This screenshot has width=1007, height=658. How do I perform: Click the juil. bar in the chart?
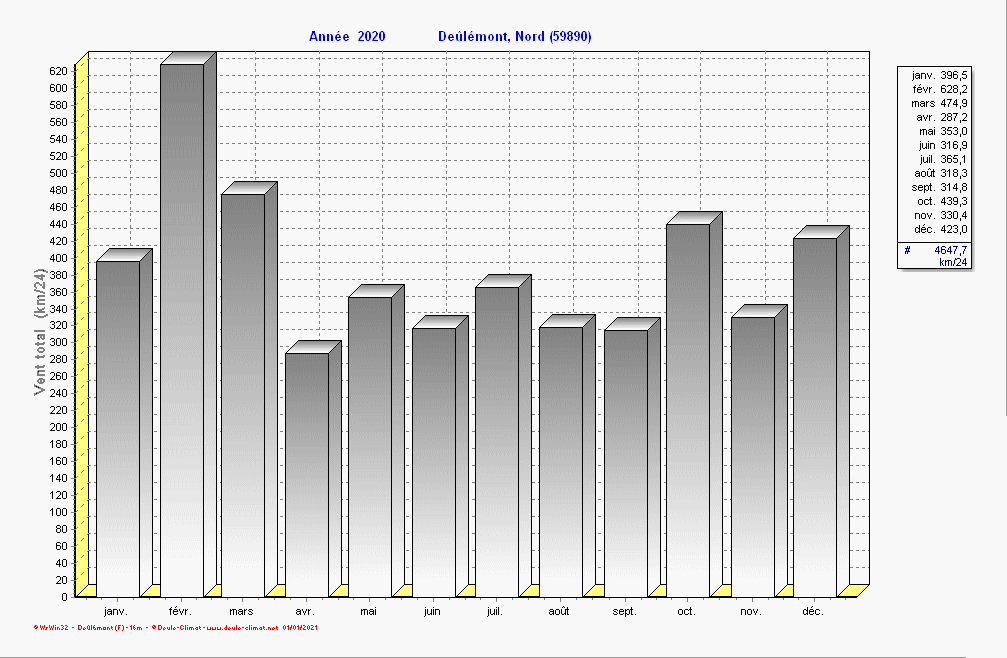point(497,441)
